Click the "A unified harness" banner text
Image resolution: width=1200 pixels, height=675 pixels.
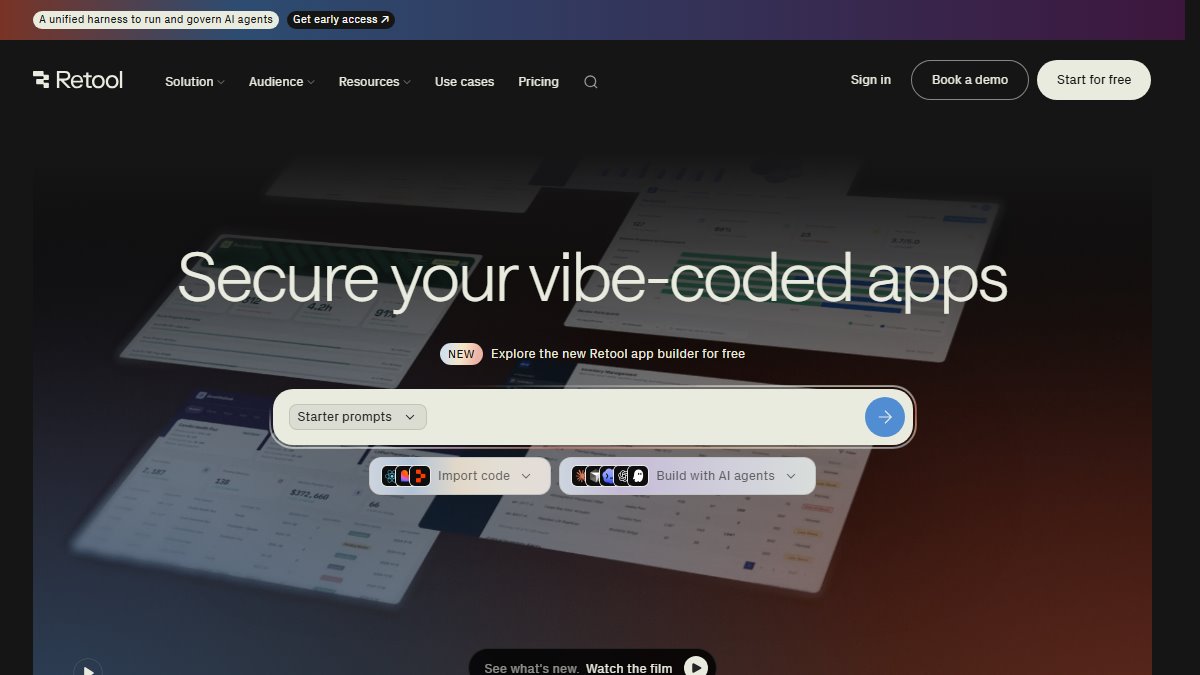(x=156, y=19)
